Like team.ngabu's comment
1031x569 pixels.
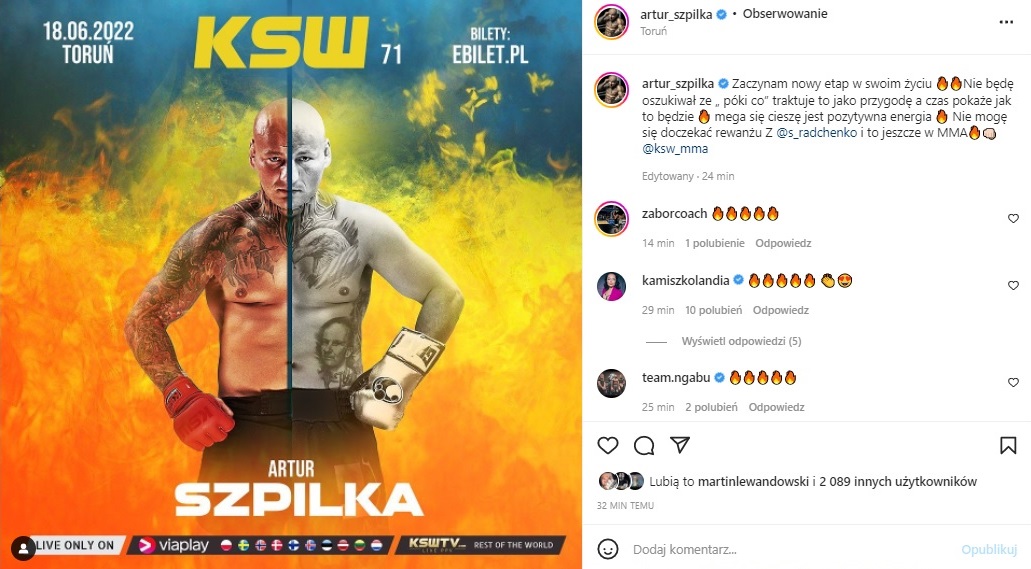pos(1013,382)
